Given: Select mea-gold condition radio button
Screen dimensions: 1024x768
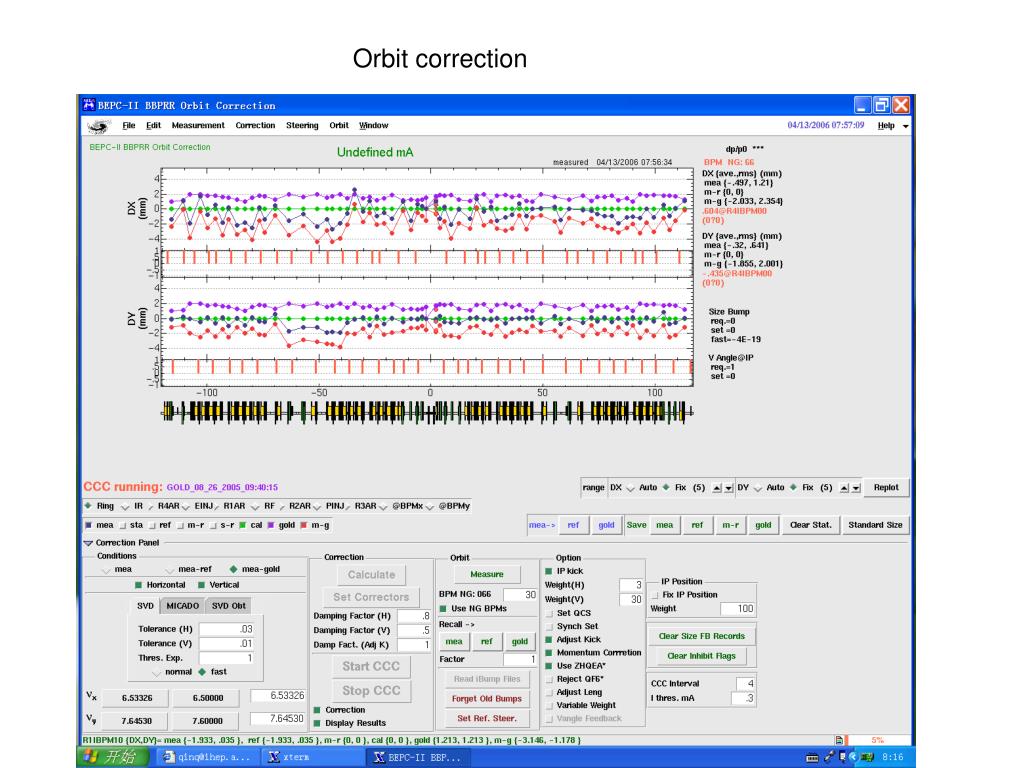Looking at the screenshot, I should [x=233, y=569].
